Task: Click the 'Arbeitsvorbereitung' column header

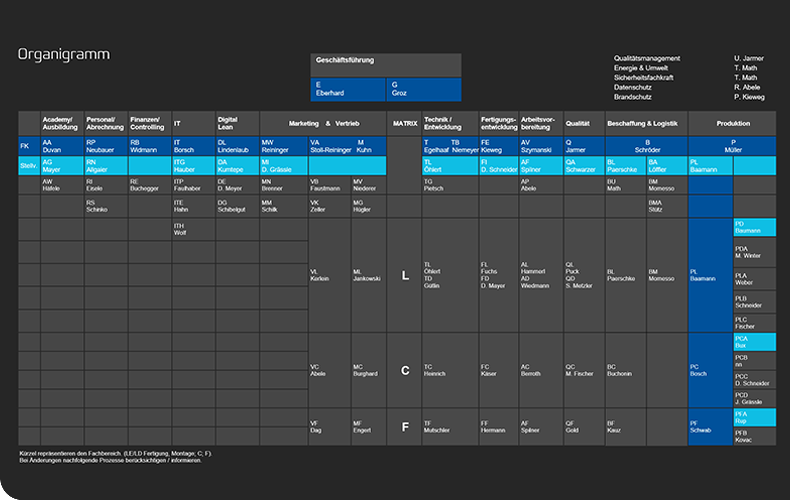Action: [x=541, y=123]
